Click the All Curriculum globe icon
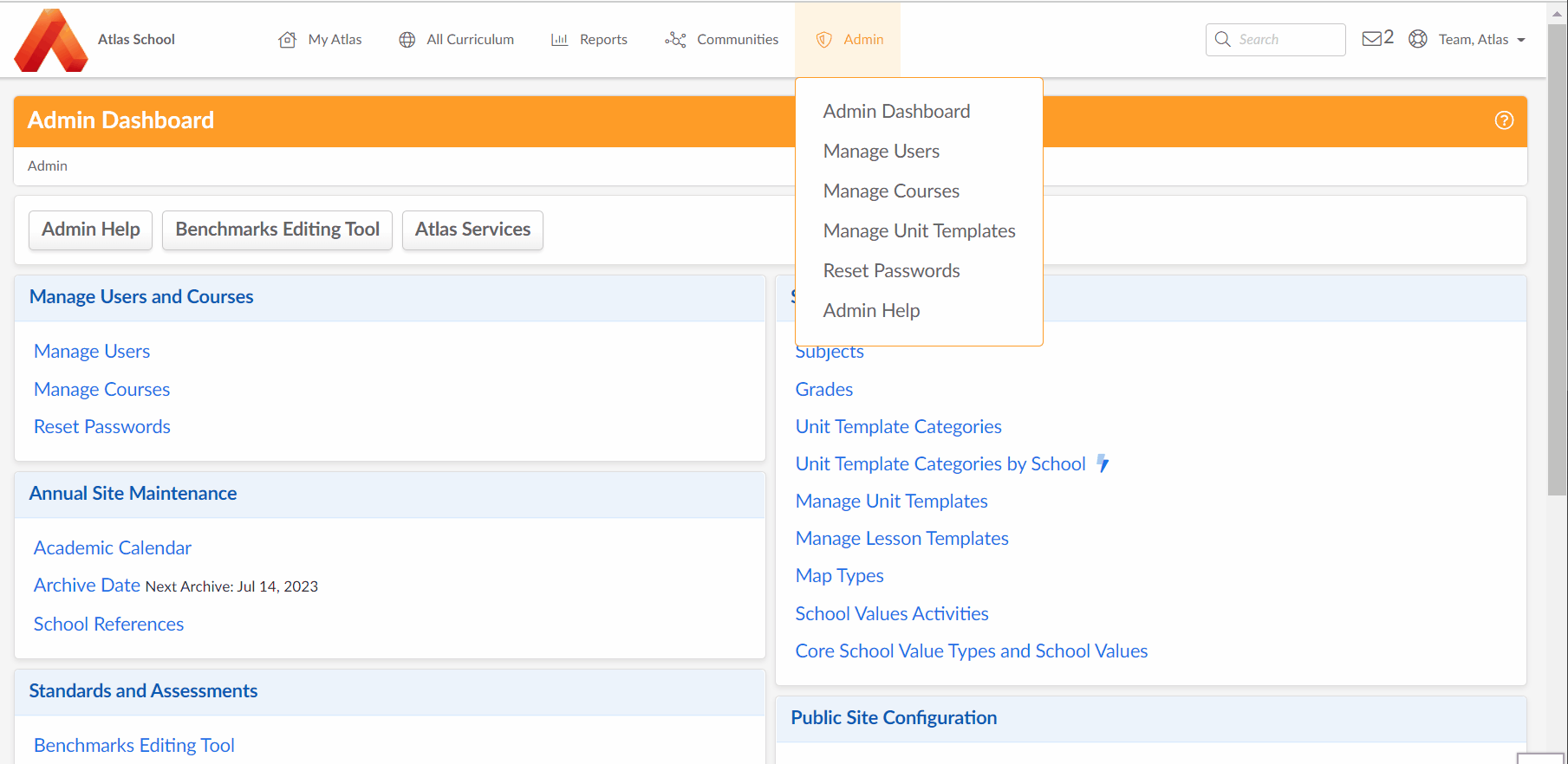This screenshot has width=1568, height=764. click(x=407, y=40)
